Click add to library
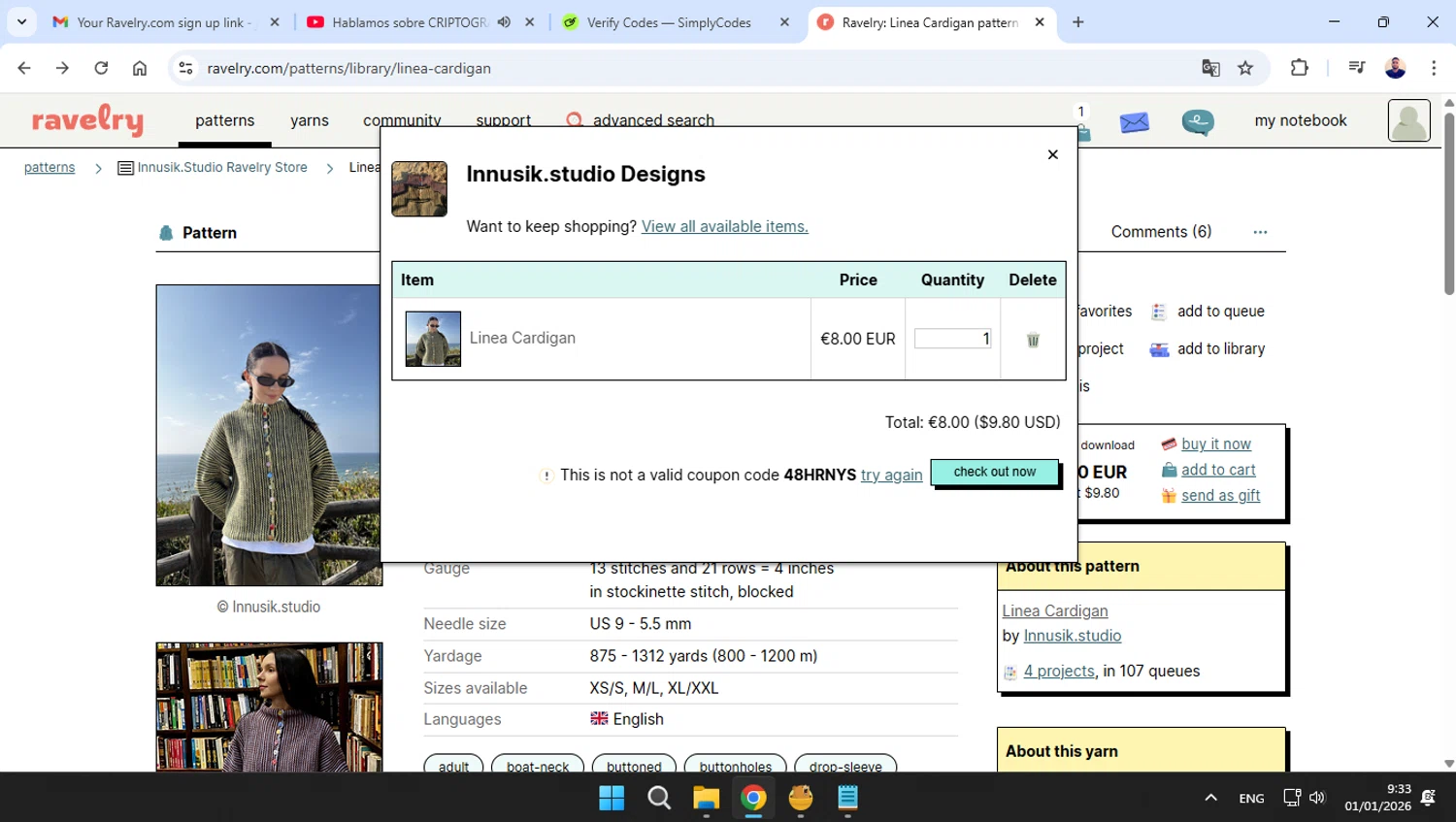Screen dimensions: 1456x822 [1208, 349]
